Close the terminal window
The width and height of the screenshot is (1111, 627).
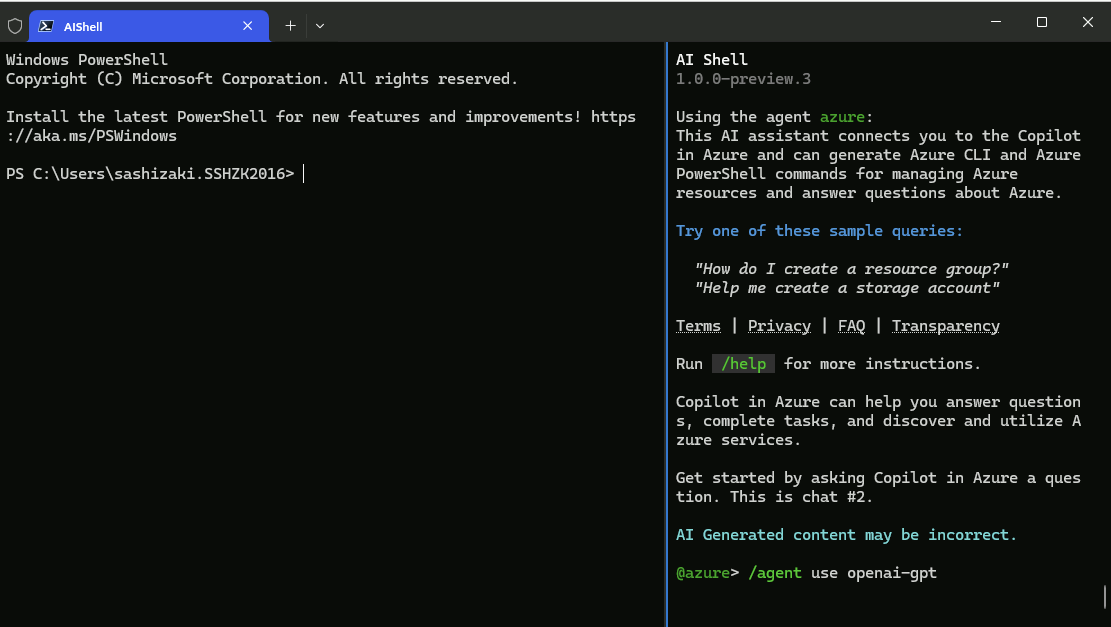pos(1088,22)
